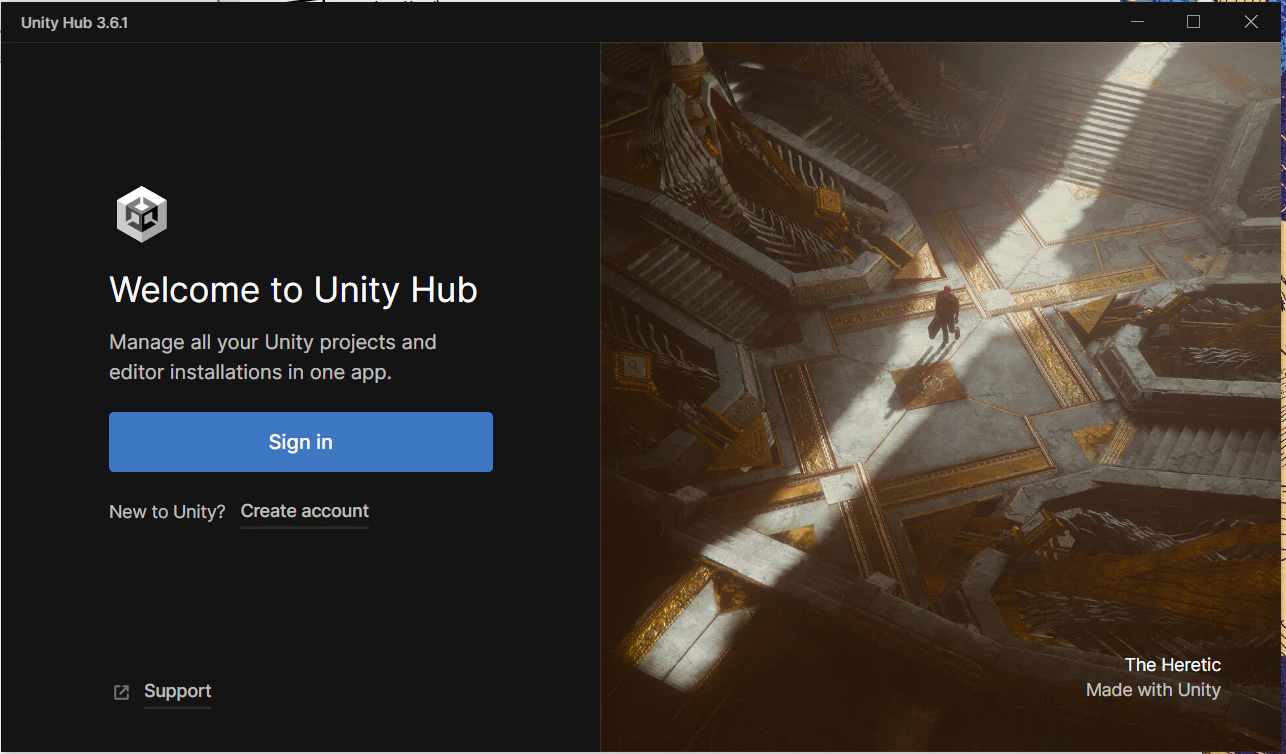Click the "New to Unity?" label
1286x754 pixels.
coord(167,512)
